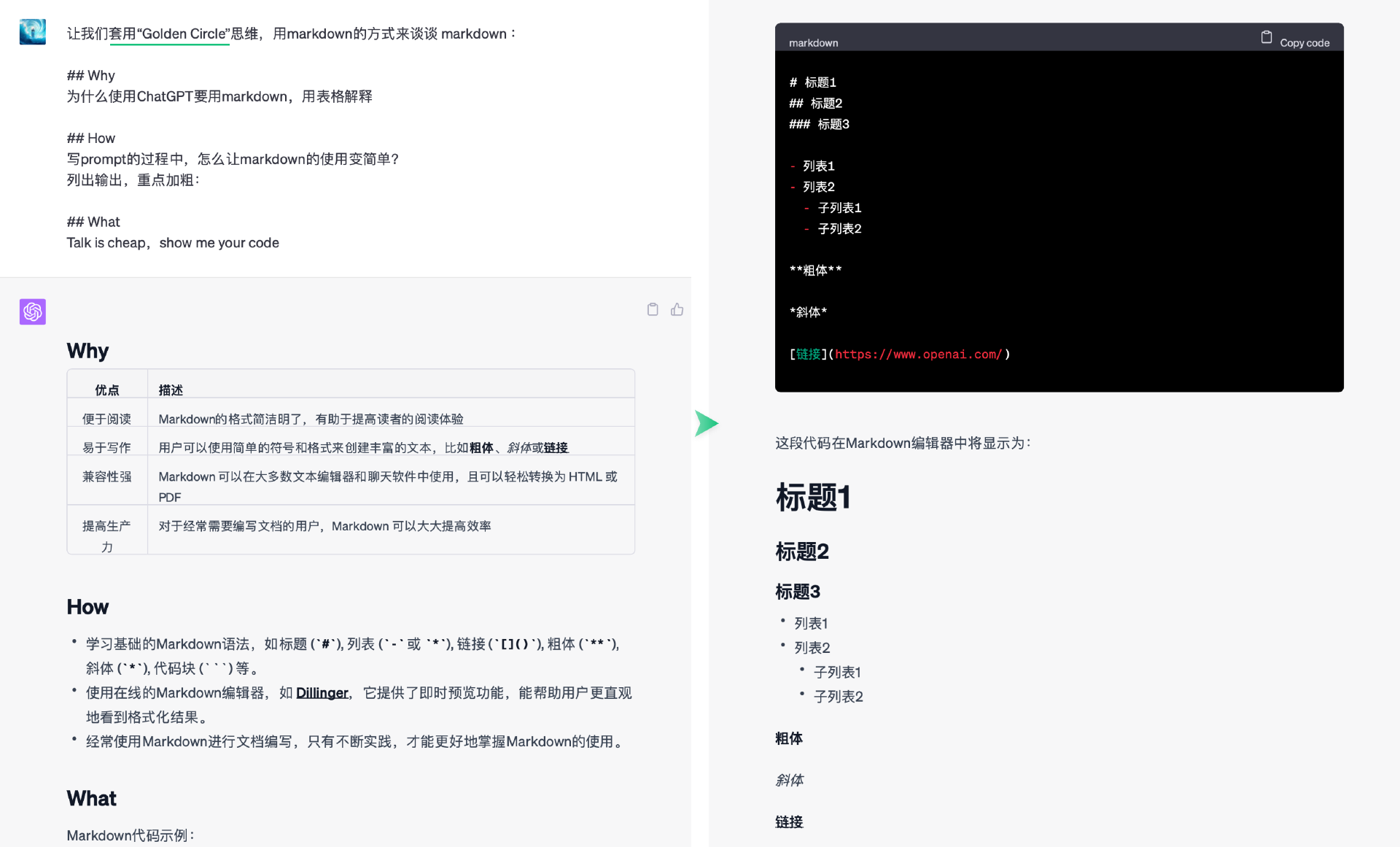Image resolution: width=1400 pixels, height=847 pixels.
Task: Click the rendered 标题3 heading
Action: point(798,592)
